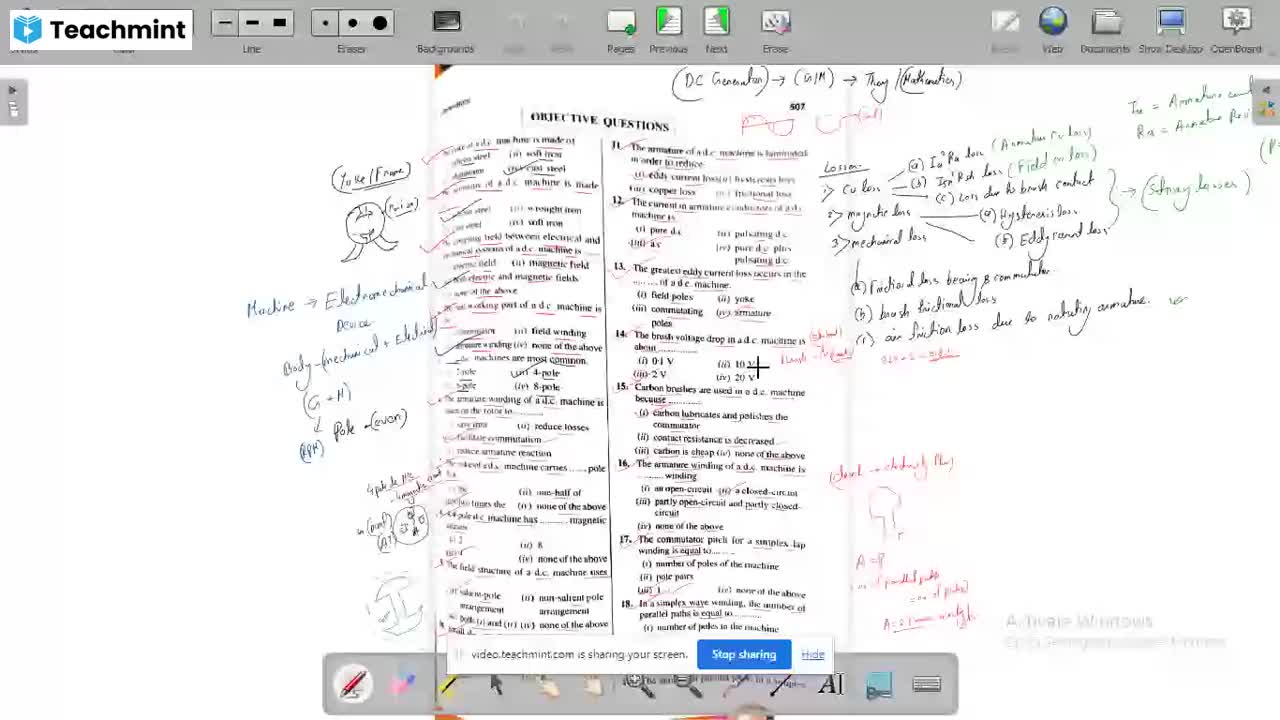Select the Laser Pointer tool
The height and width of the screenshot is (720, 1280).
735,685
